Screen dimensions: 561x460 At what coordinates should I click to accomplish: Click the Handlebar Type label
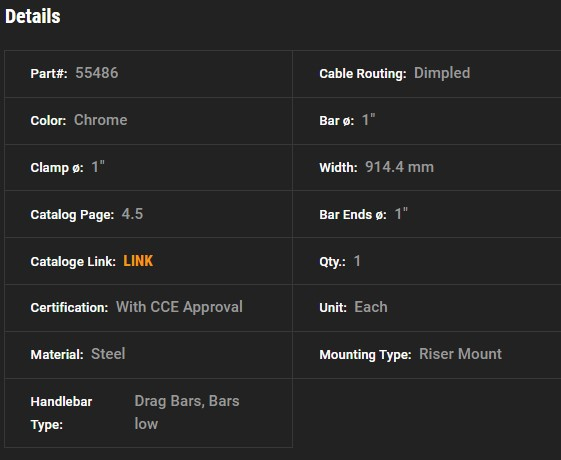coord(61,413)
